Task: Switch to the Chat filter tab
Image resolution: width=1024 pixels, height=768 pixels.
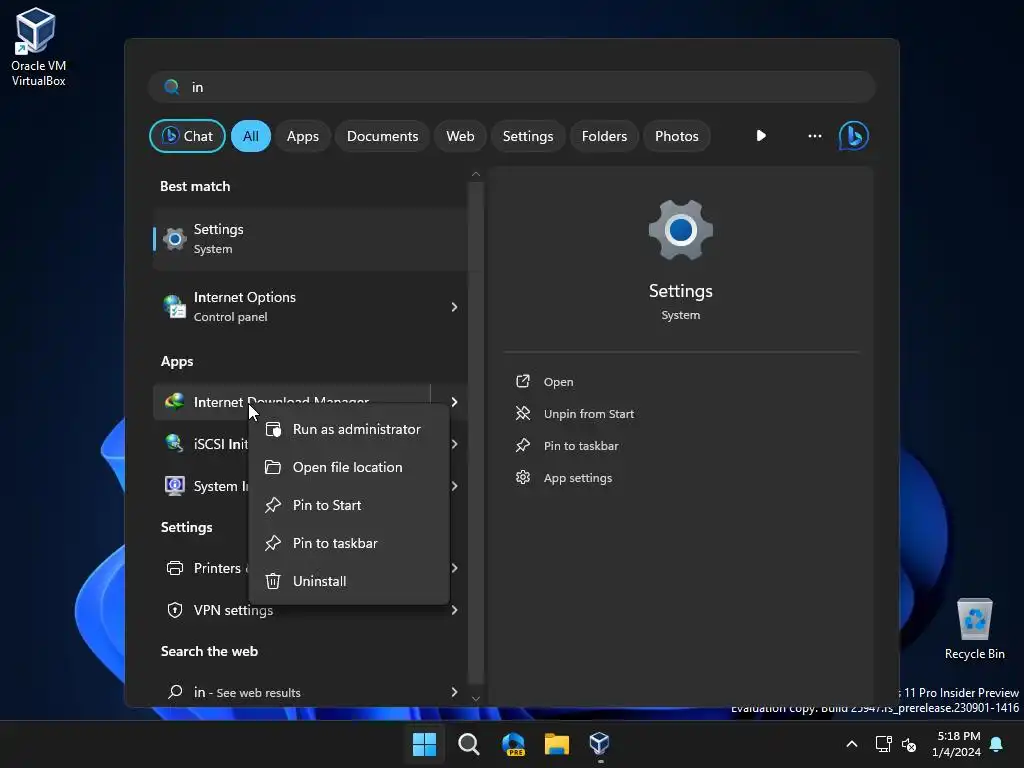Action: click(x=187, y=136)
